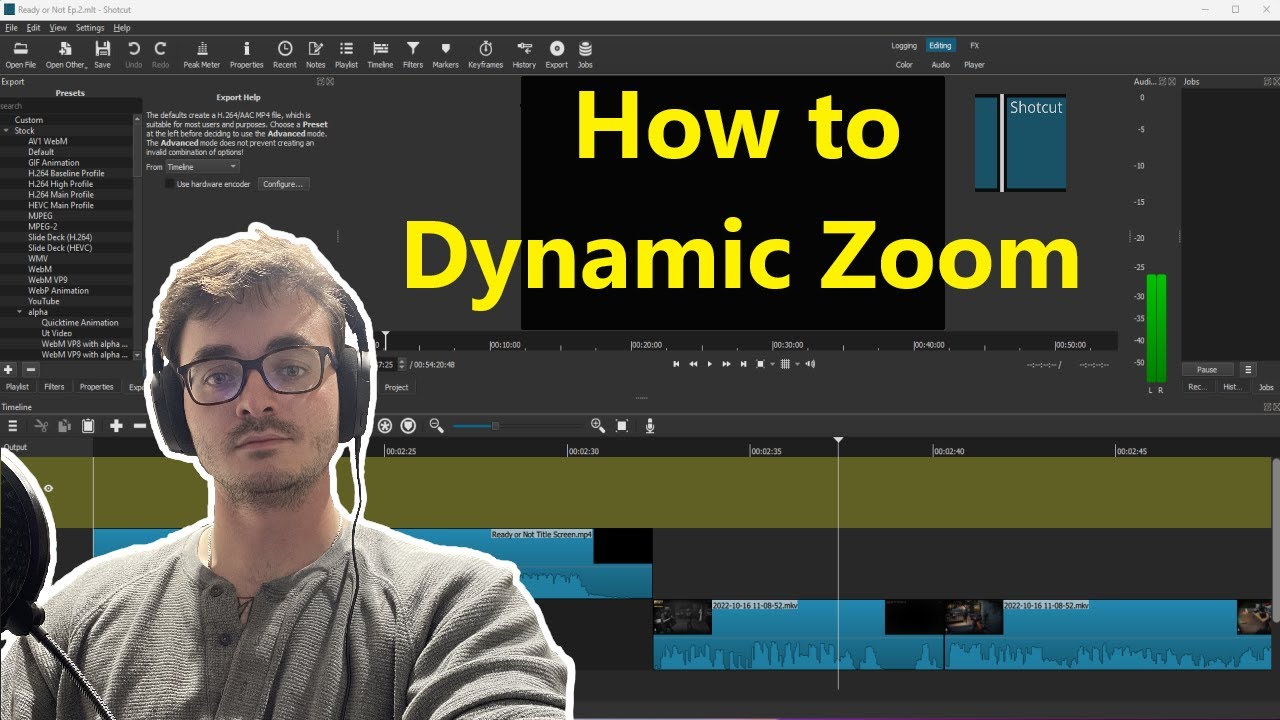Click the zoom timeline to fit icon
This screenshot has width=1280, height=720.
[x=622, y=426]
